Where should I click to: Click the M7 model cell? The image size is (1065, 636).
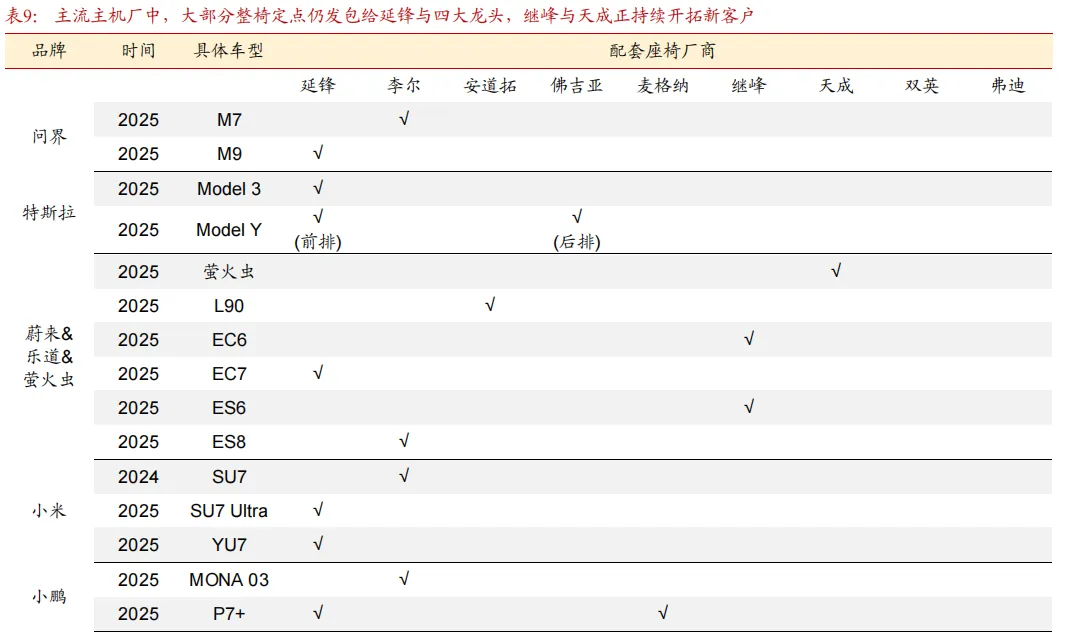click(229, 120)
